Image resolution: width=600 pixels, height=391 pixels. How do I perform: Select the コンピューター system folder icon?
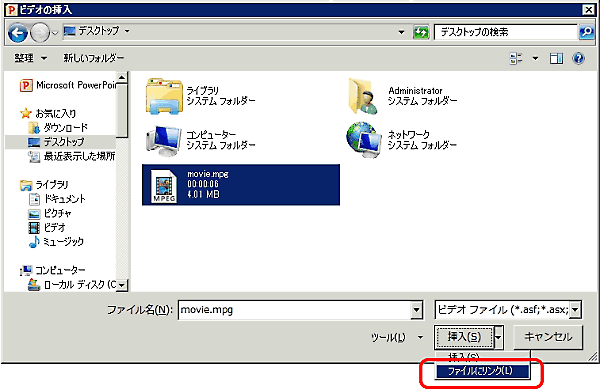164,140
